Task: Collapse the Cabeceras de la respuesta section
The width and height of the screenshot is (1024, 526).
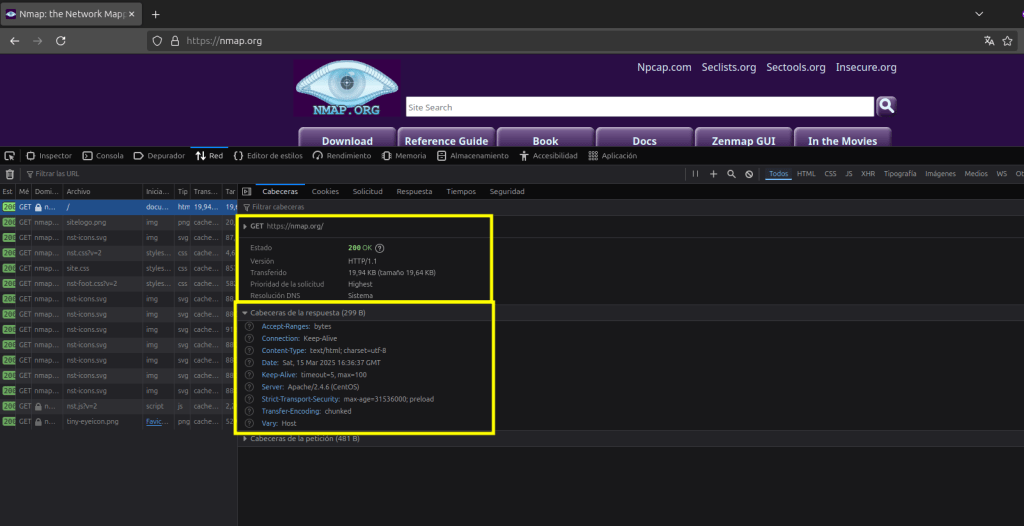Action: 245,314
